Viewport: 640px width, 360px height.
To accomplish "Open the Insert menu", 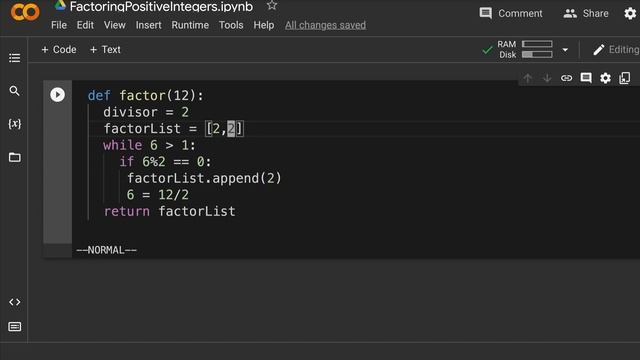I will coord(149,25).
